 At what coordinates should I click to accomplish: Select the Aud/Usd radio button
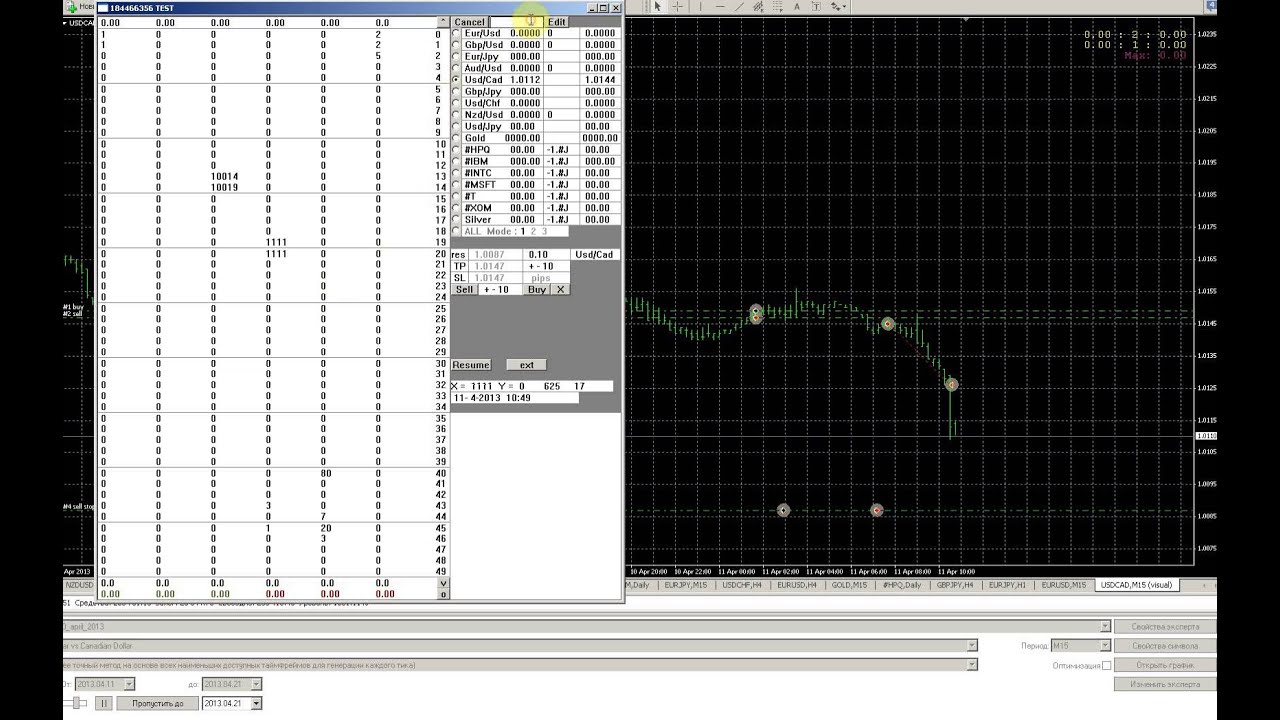(457, 68)
